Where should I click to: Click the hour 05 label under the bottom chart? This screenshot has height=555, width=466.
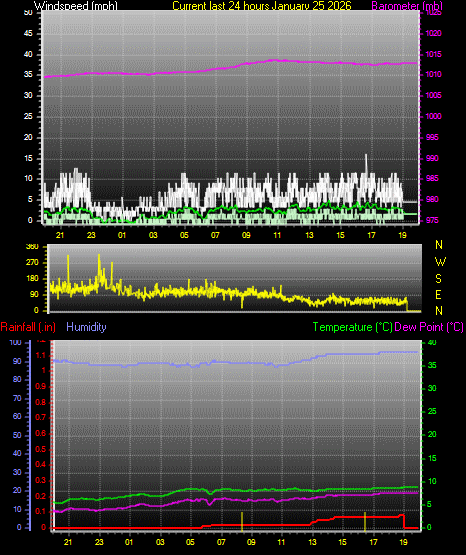pos(190,542)
